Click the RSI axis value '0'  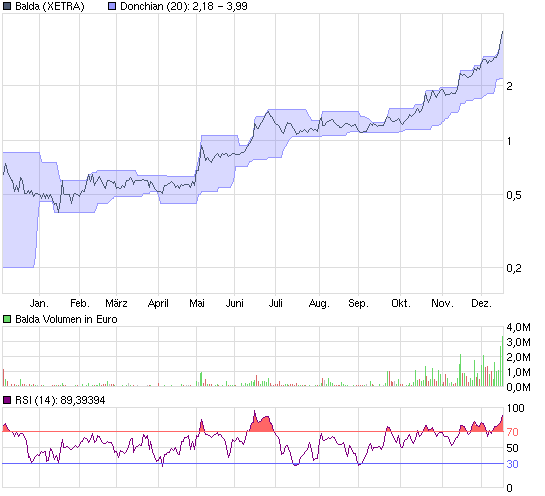pos(509,488)
